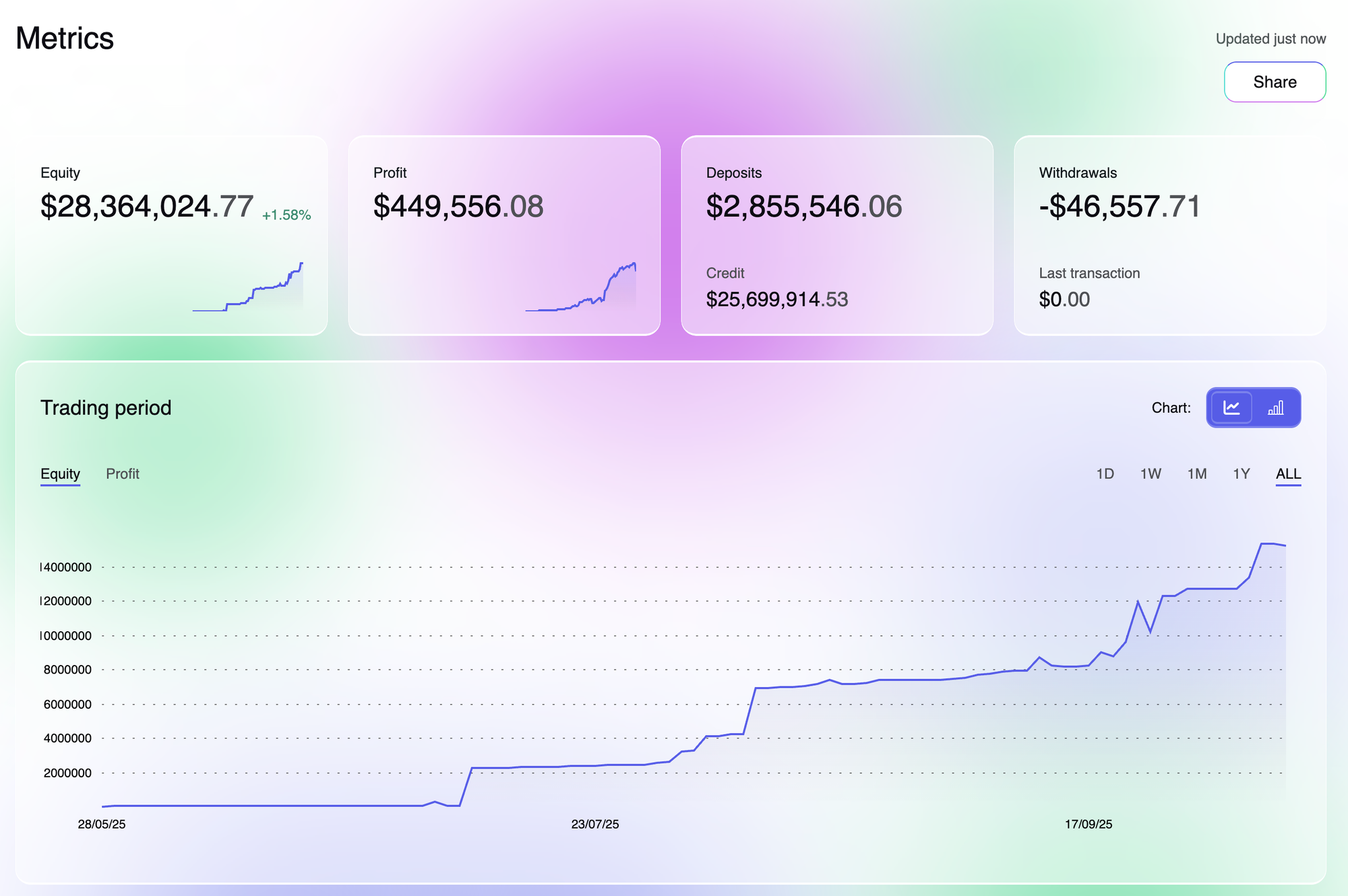Click the Profit card sparkline chart
This screenshot has width=1348, height=896.
pyautogui.click(x=581, y=290)
